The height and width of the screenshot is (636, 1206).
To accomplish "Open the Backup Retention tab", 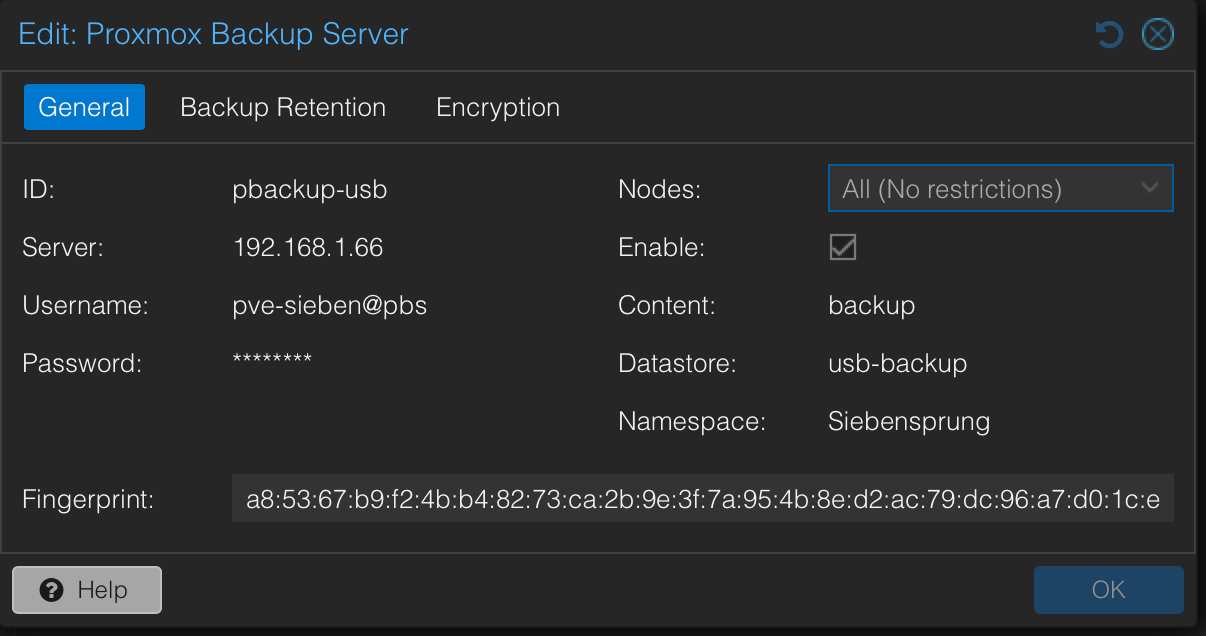I will pyautogui.click(x=283, y=107).
